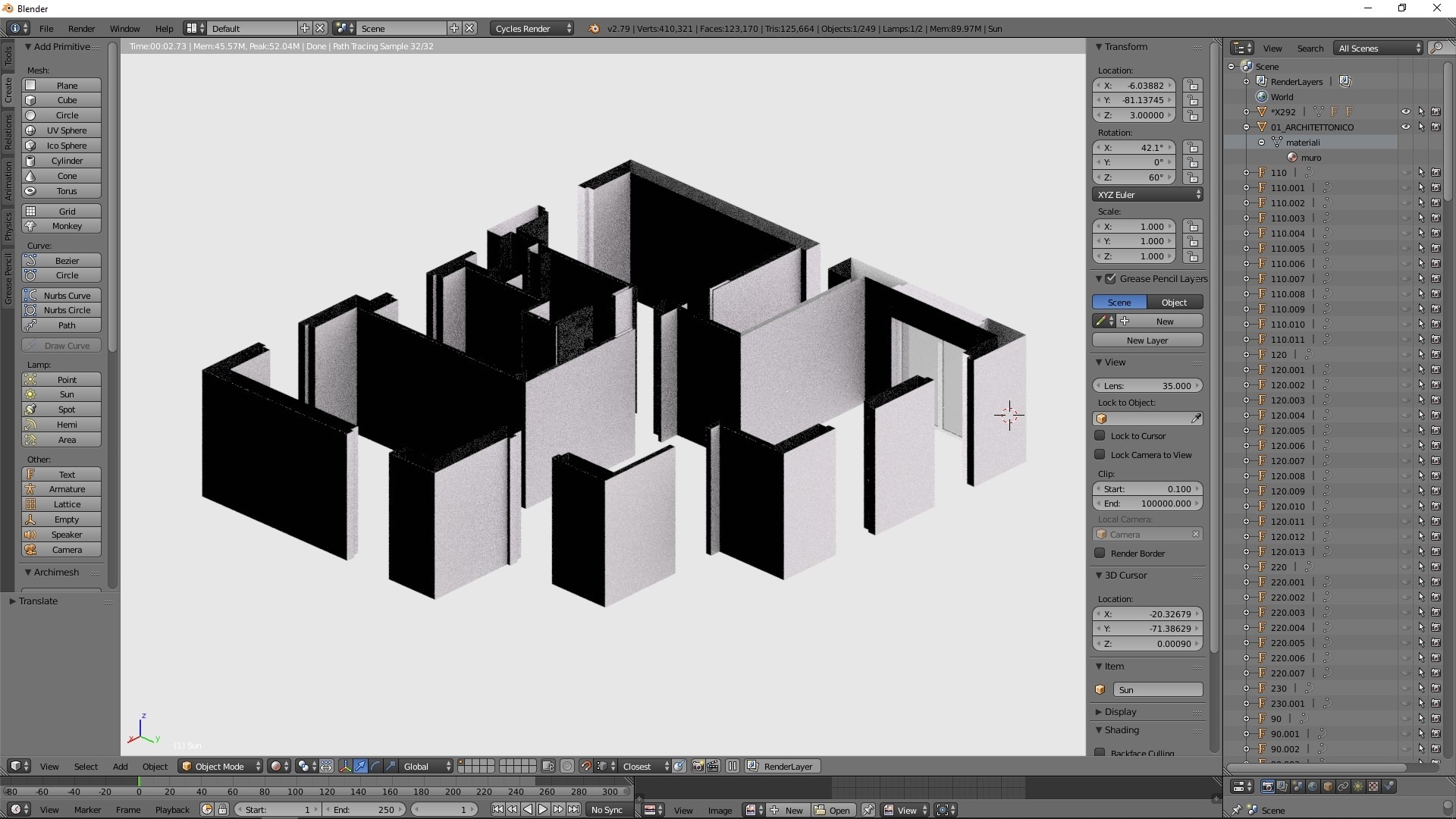
Task: Toggle the Grease Pencil Layers checkbox
Action: (x=1111, y=279)
